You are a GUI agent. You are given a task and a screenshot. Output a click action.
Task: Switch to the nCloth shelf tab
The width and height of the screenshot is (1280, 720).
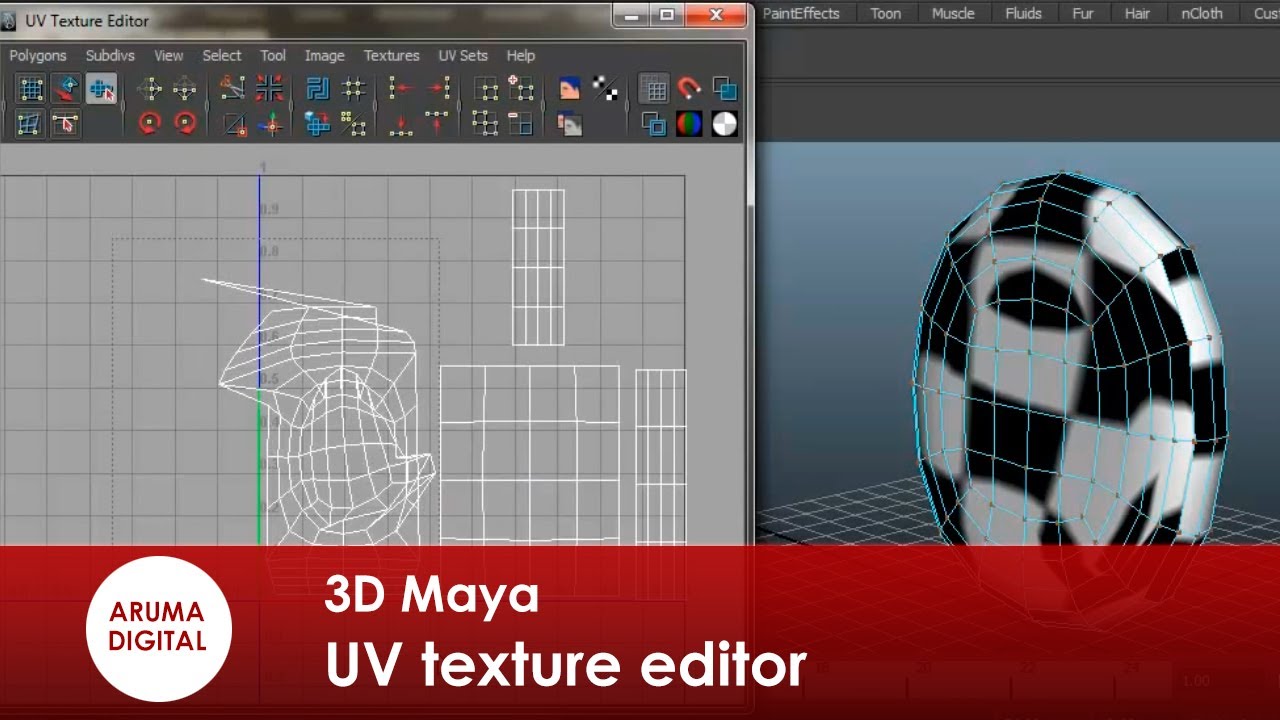[x=1202, y=13]
